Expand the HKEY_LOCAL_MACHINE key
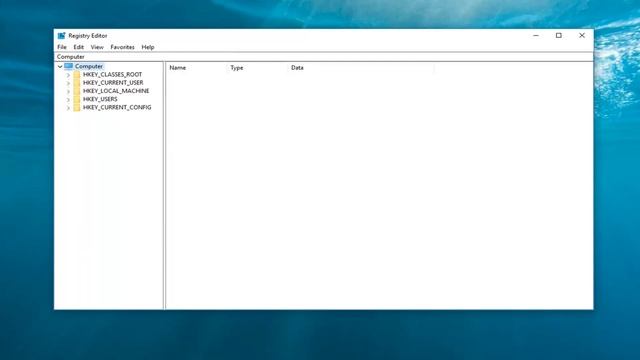 68,91
